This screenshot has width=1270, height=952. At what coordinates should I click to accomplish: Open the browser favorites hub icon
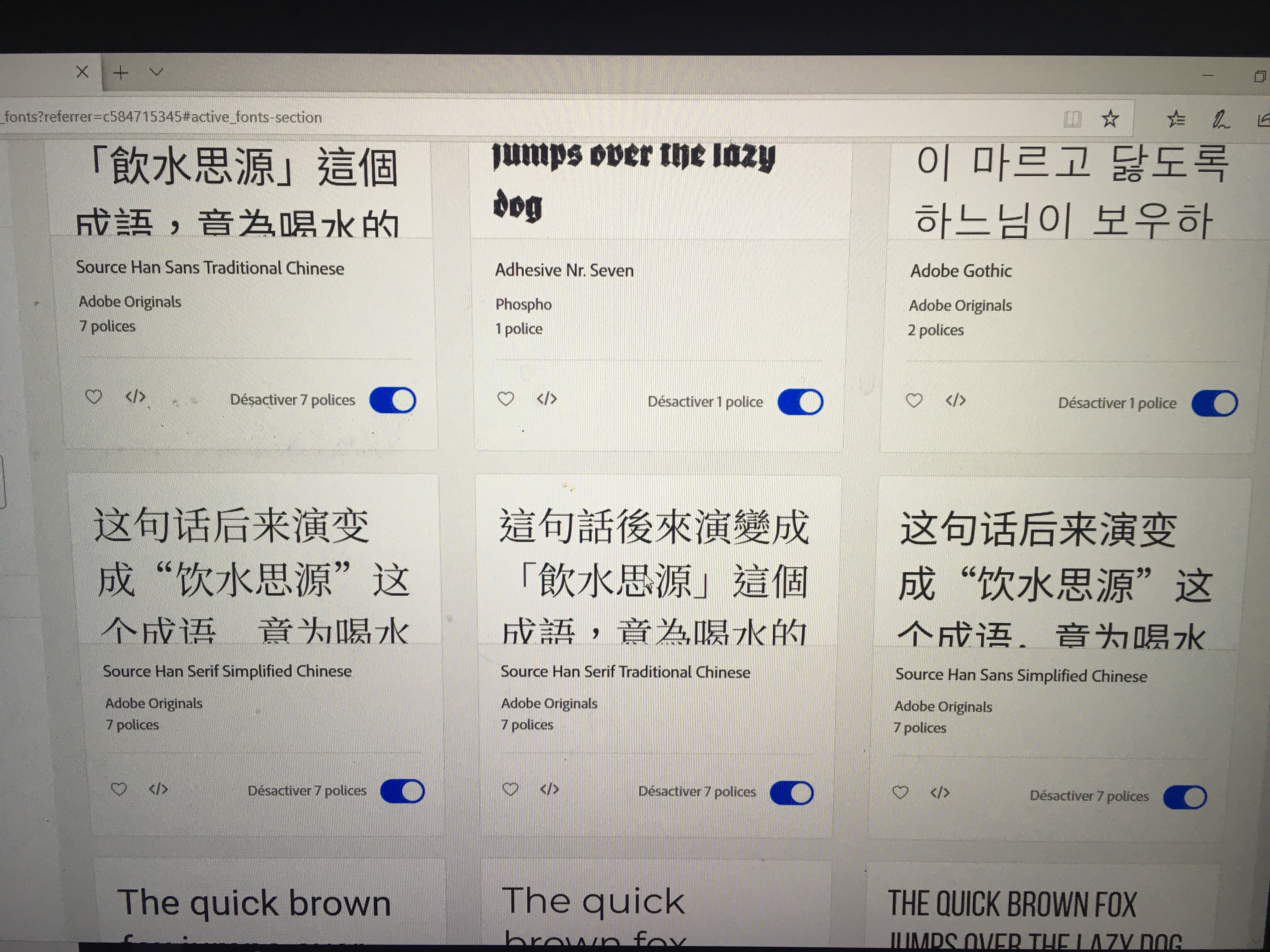[x=1176, y=119]
